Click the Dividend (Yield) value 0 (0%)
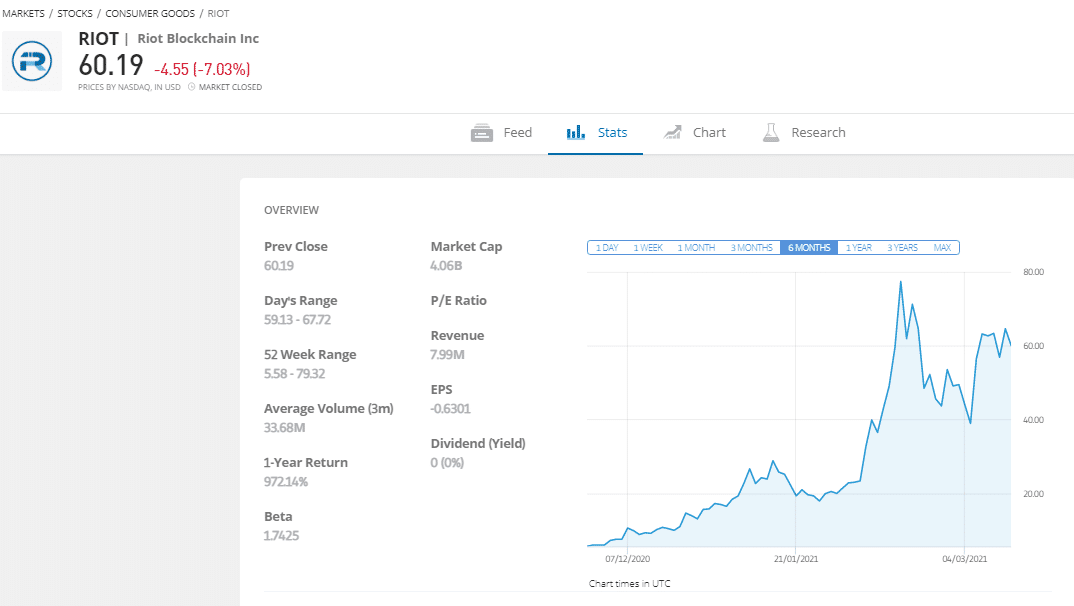This screenshot has width=1074, height=606. [447, 463]
